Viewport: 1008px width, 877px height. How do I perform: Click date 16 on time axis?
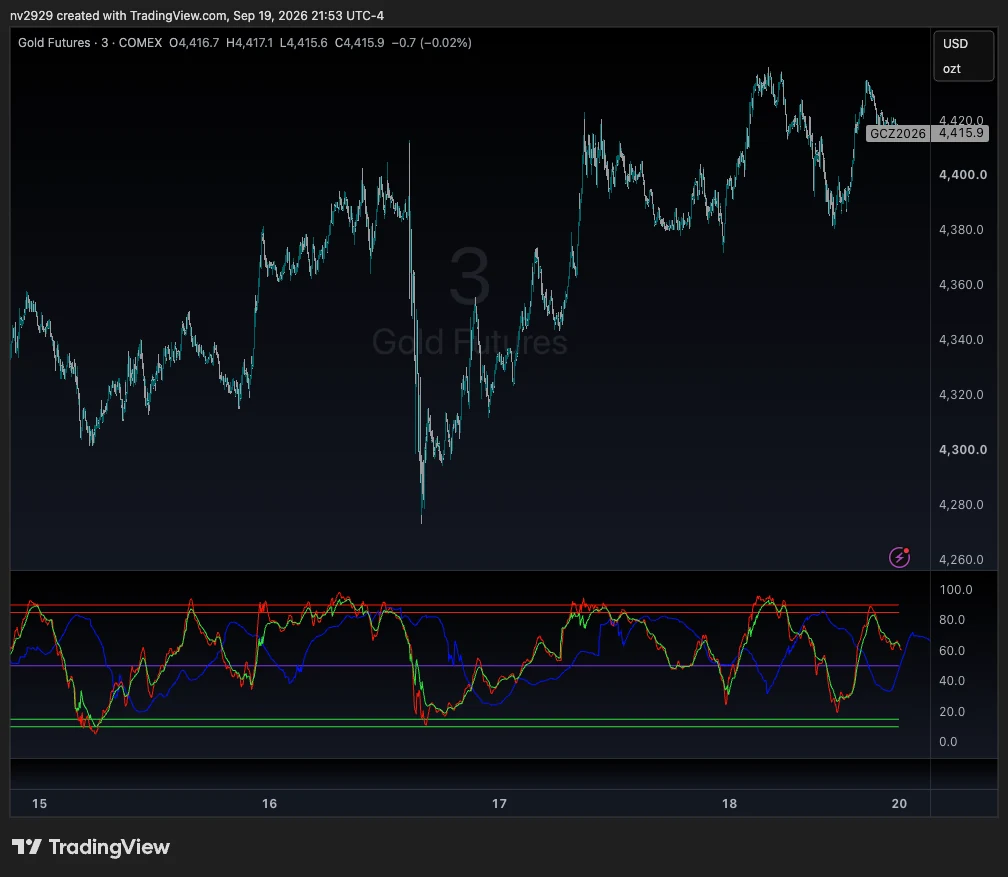pos(269,804)
